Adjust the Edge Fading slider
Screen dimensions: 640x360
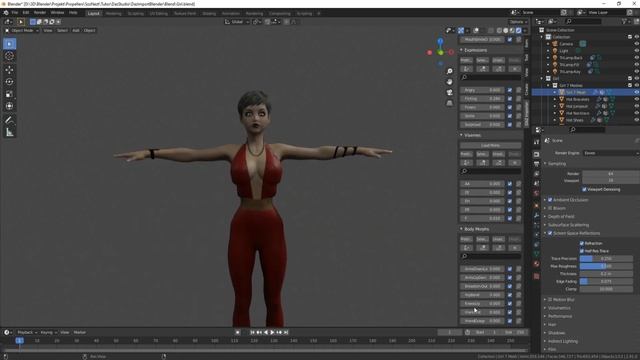coord(606,282)
